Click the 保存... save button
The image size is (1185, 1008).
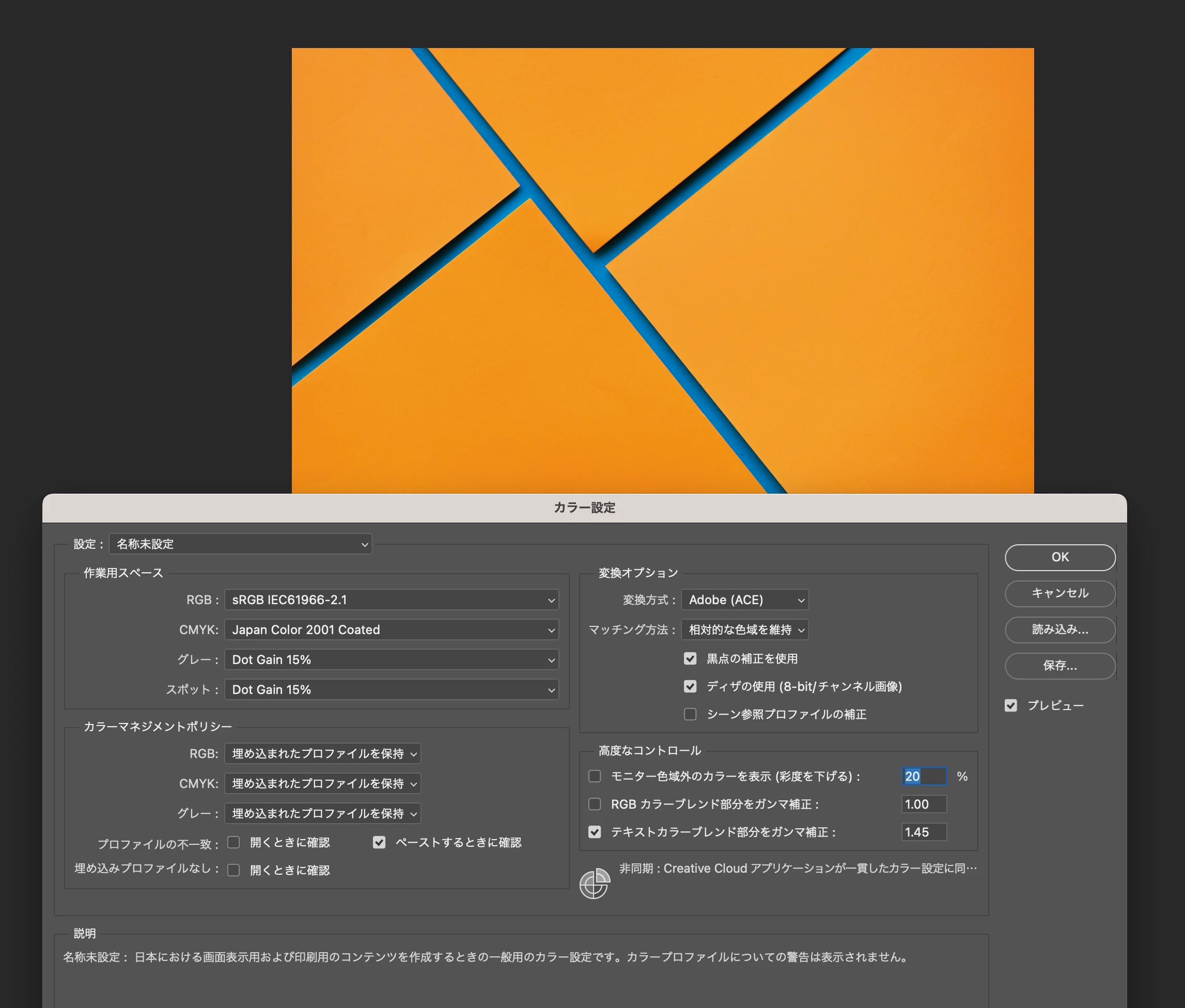(x=1059, y=665)
